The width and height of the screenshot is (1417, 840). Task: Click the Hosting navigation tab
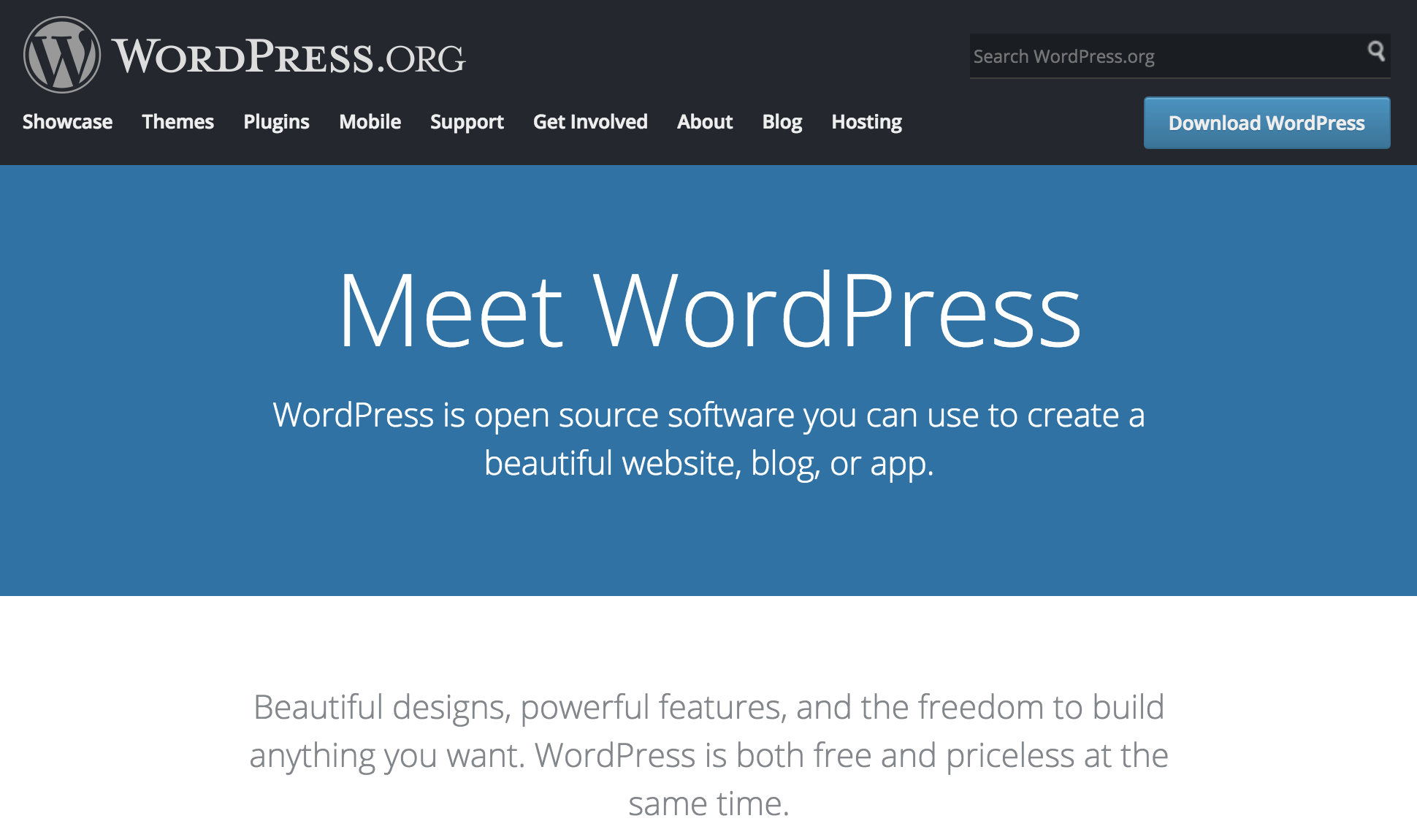865,121
